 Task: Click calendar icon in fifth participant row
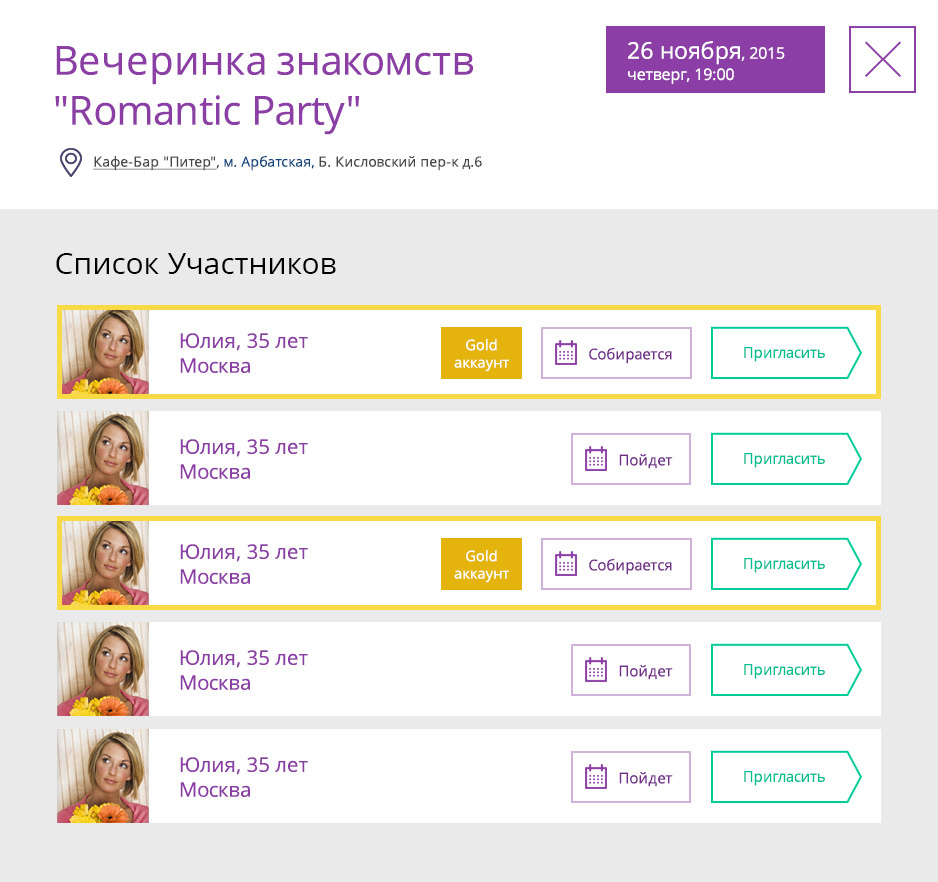click(596, 777)
